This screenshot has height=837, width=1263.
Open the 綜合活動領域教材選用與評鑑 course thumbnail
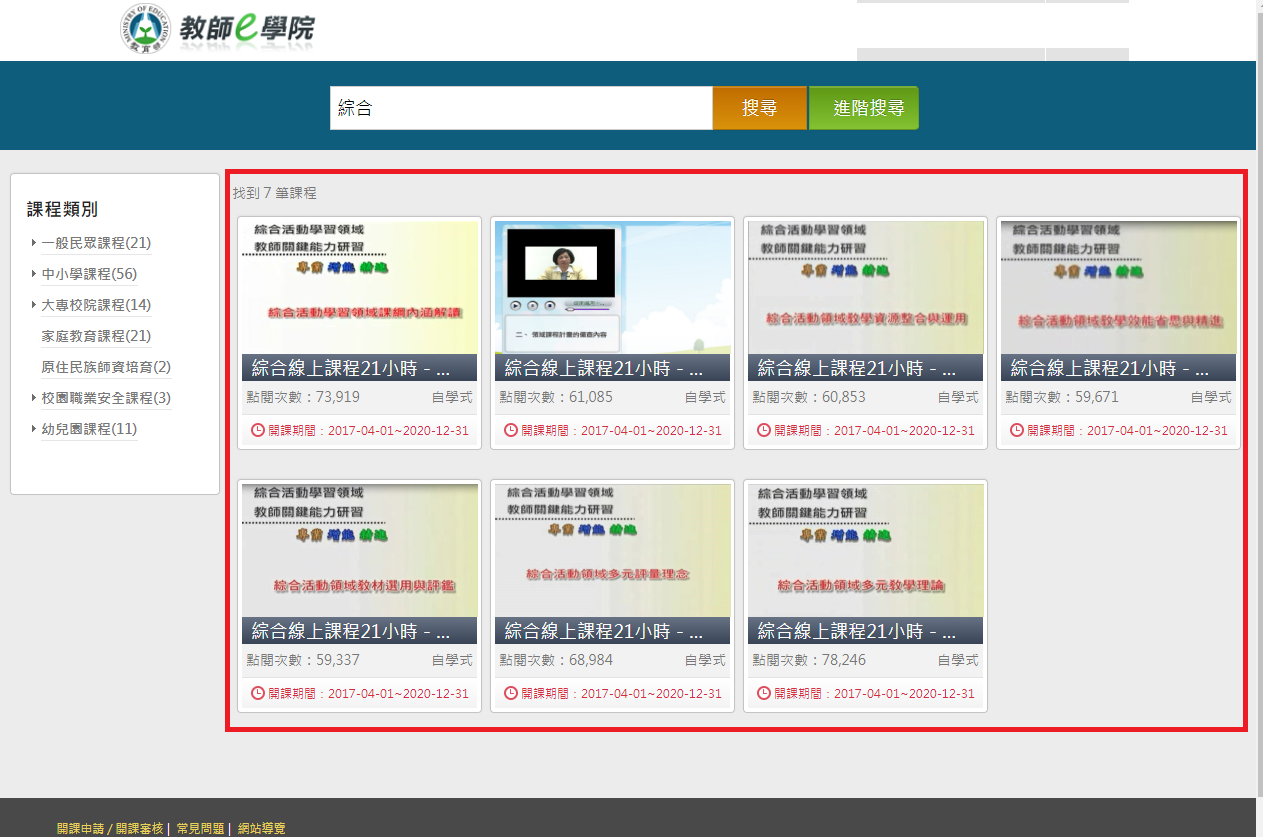coord(359,550)
